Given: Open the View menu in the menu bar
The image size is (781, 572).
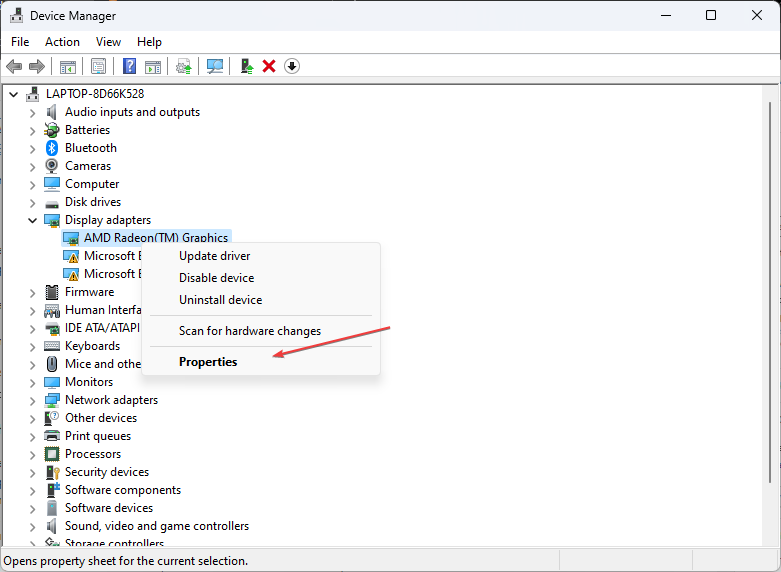Looking at the screenshot, I should 108,42.
